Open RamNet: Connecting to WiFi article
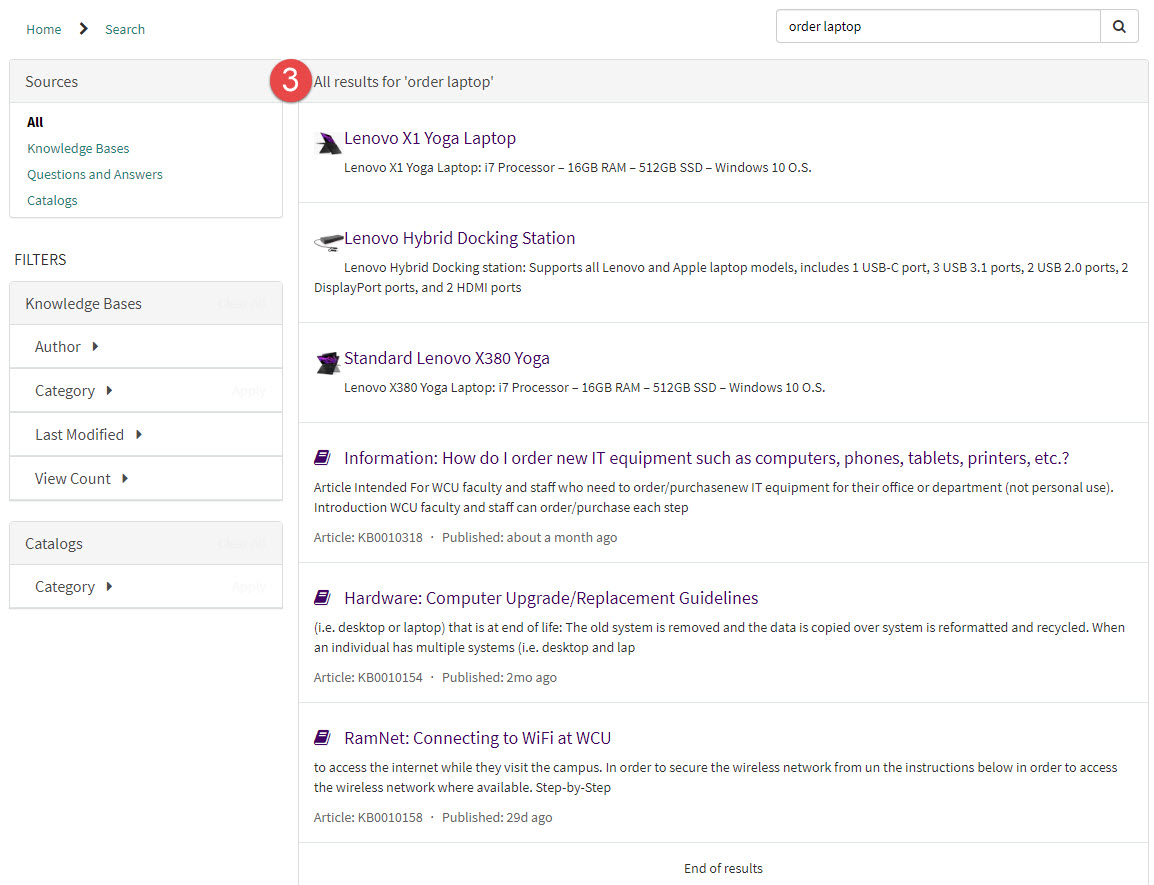 pyautogui.click(x=477, y=738)
